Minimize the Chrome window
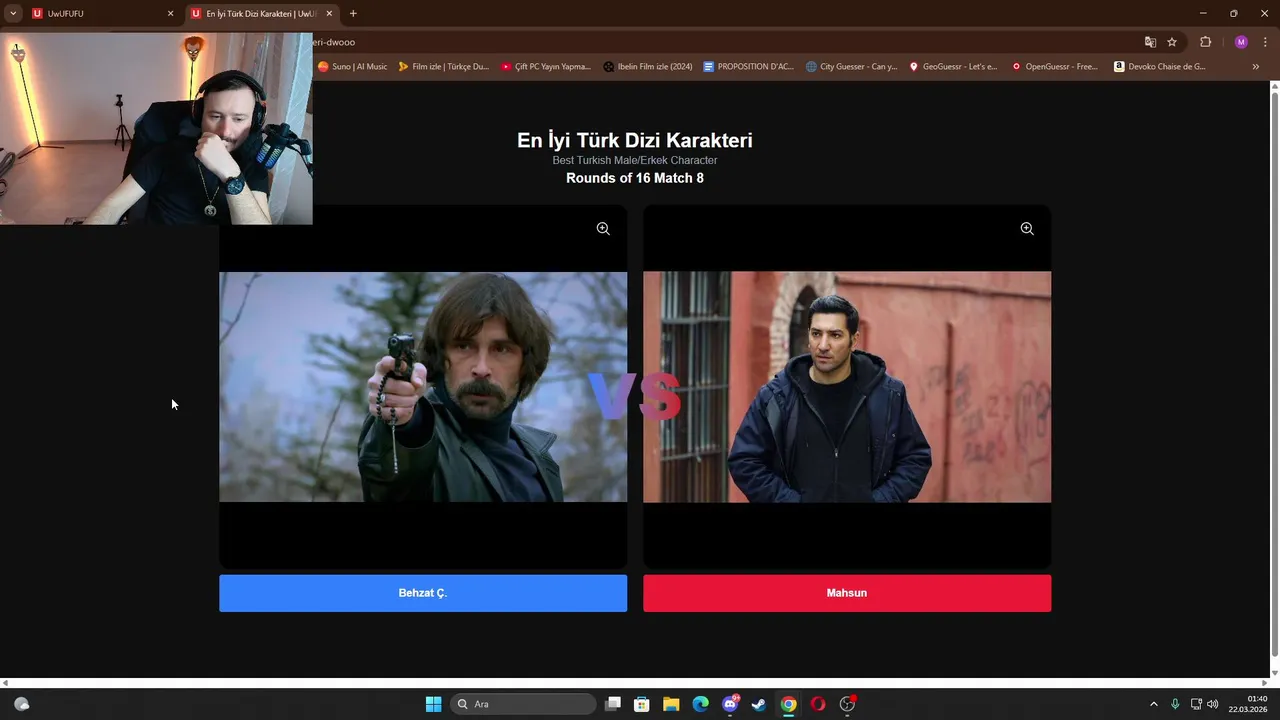The image size is (1280, 720). click(x=1203, y=13)
